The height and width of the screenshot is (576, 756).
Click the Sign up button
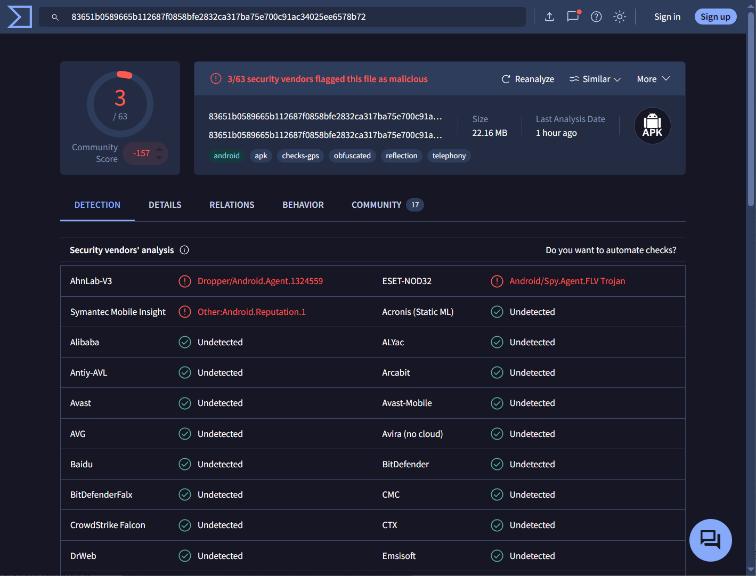pyautogui.click(x=715, y=17)
